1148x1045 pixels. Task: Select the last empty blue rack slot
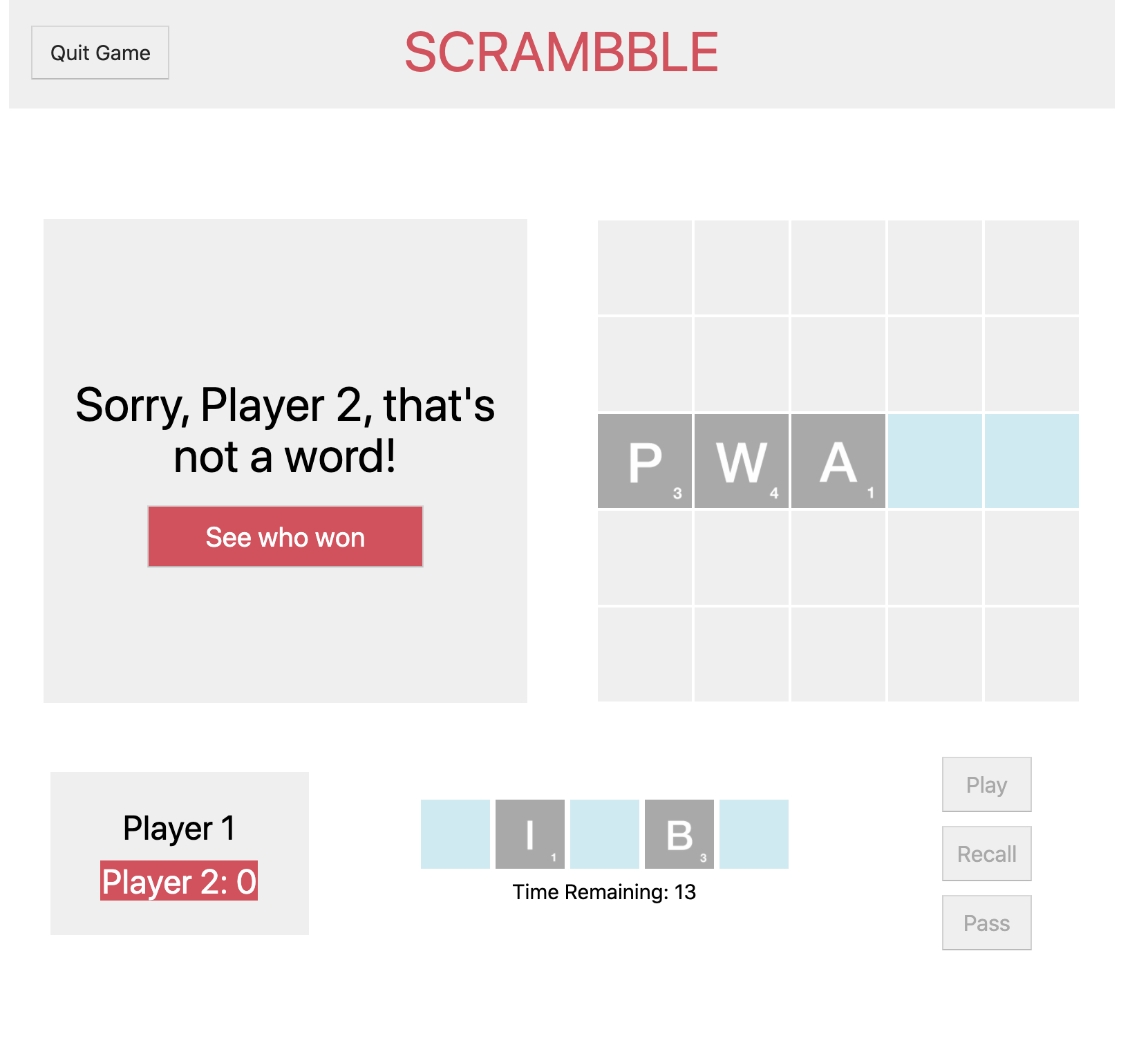coord(754,834)
